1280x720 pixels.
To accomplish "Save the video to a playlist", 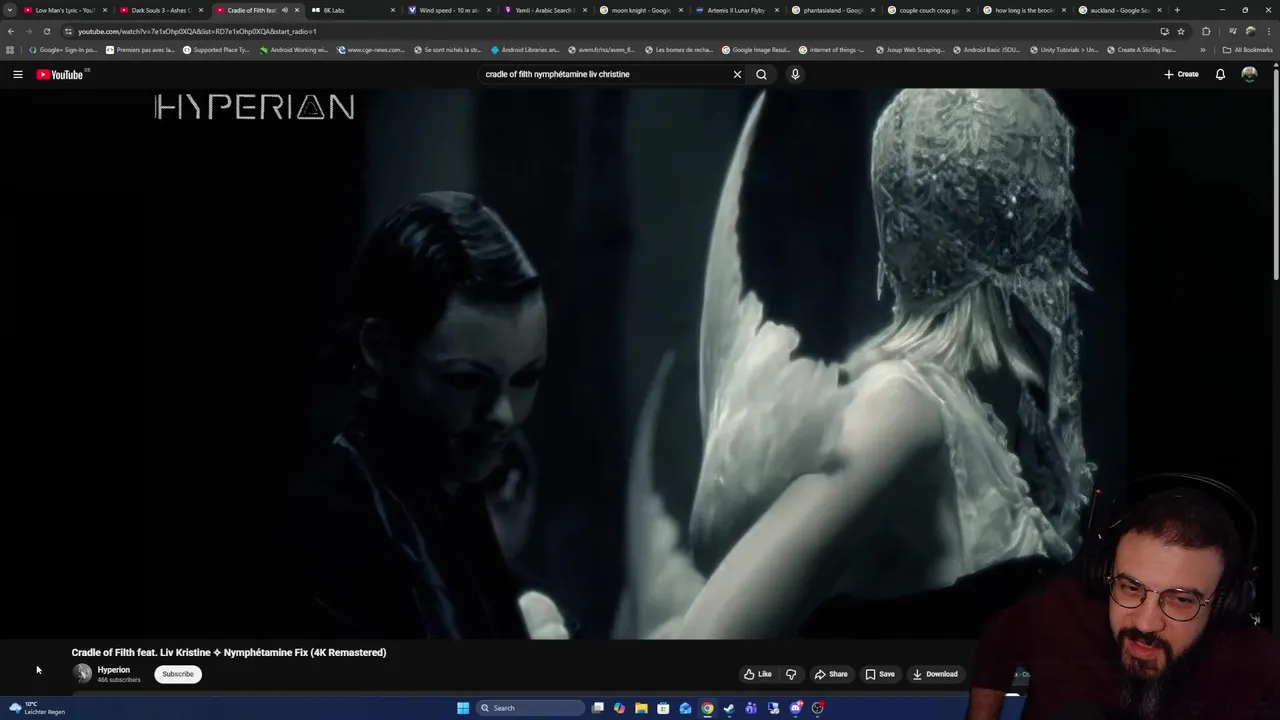I will 880,674.
